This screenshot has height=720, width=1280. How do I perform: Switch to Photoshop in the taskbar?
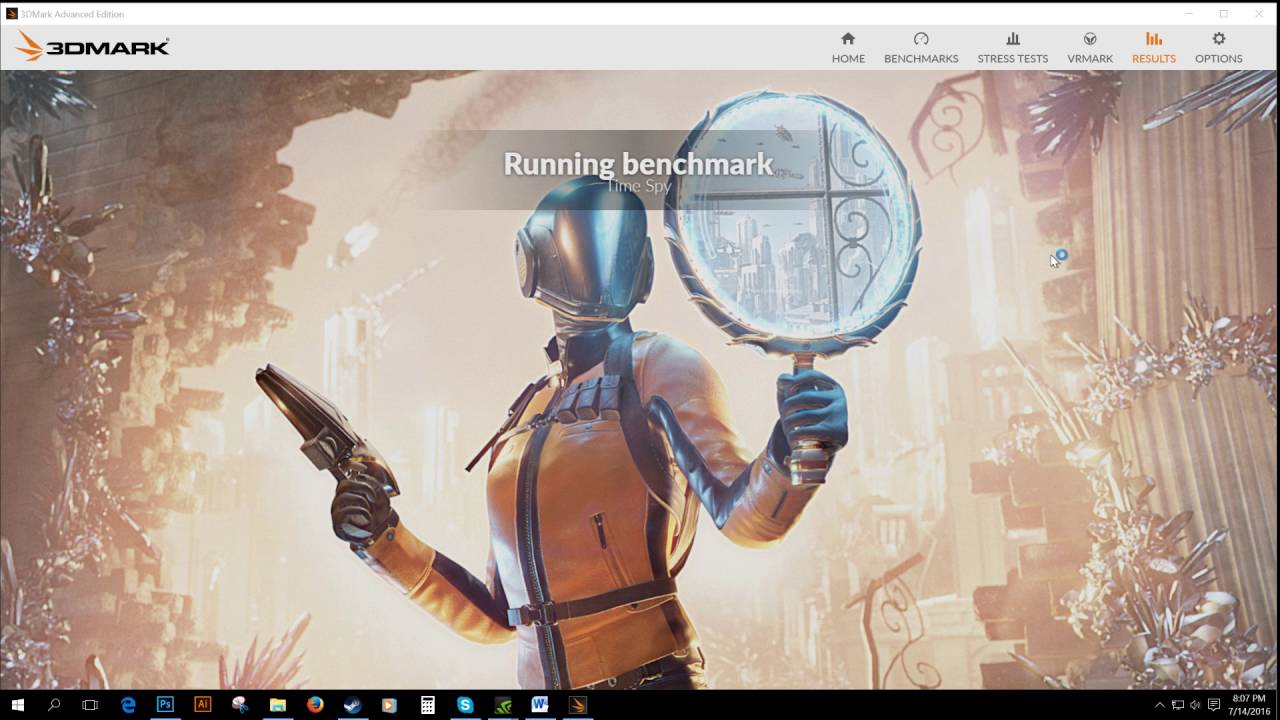point(165,705)
